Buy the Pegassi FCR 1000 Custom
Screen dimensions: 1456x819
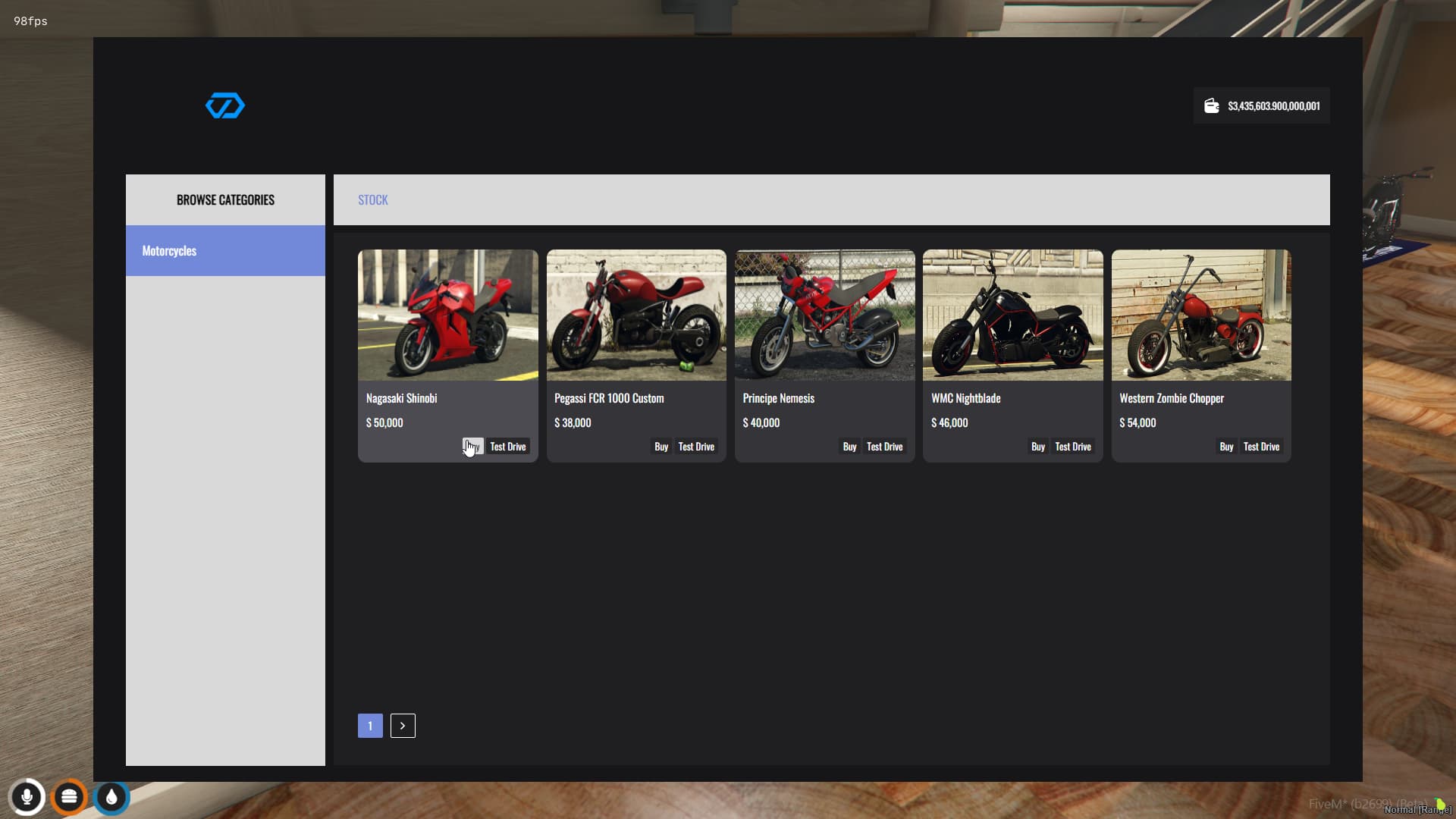click(x=661, y=447)
